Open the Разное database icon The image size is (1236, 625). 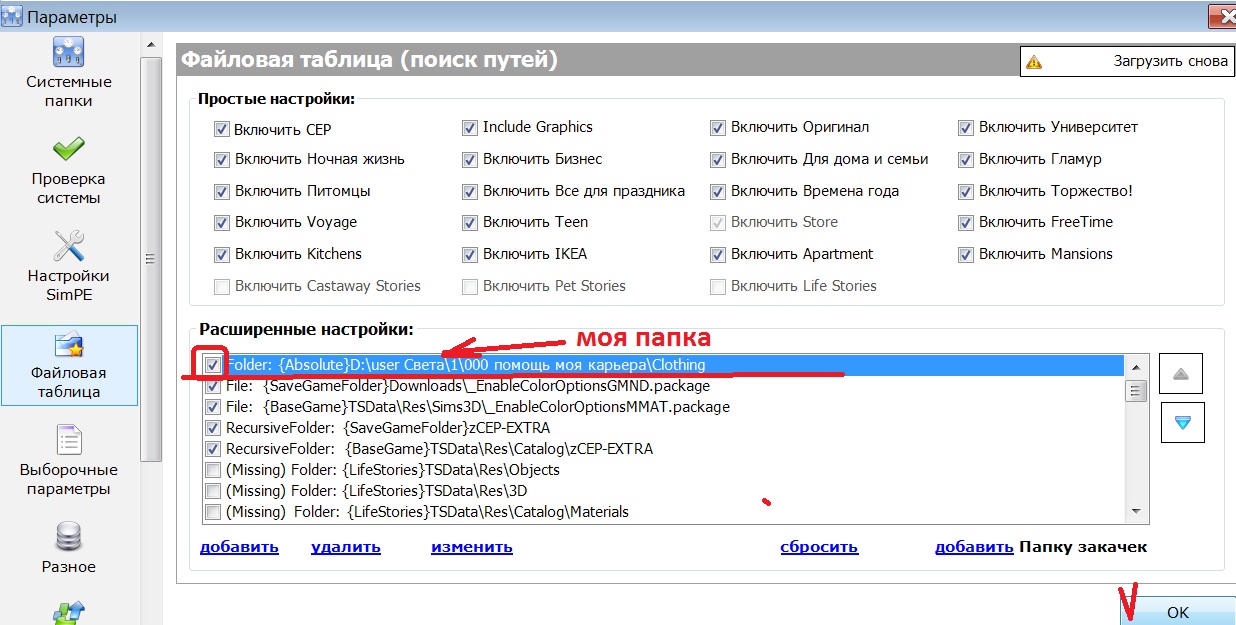68,538
